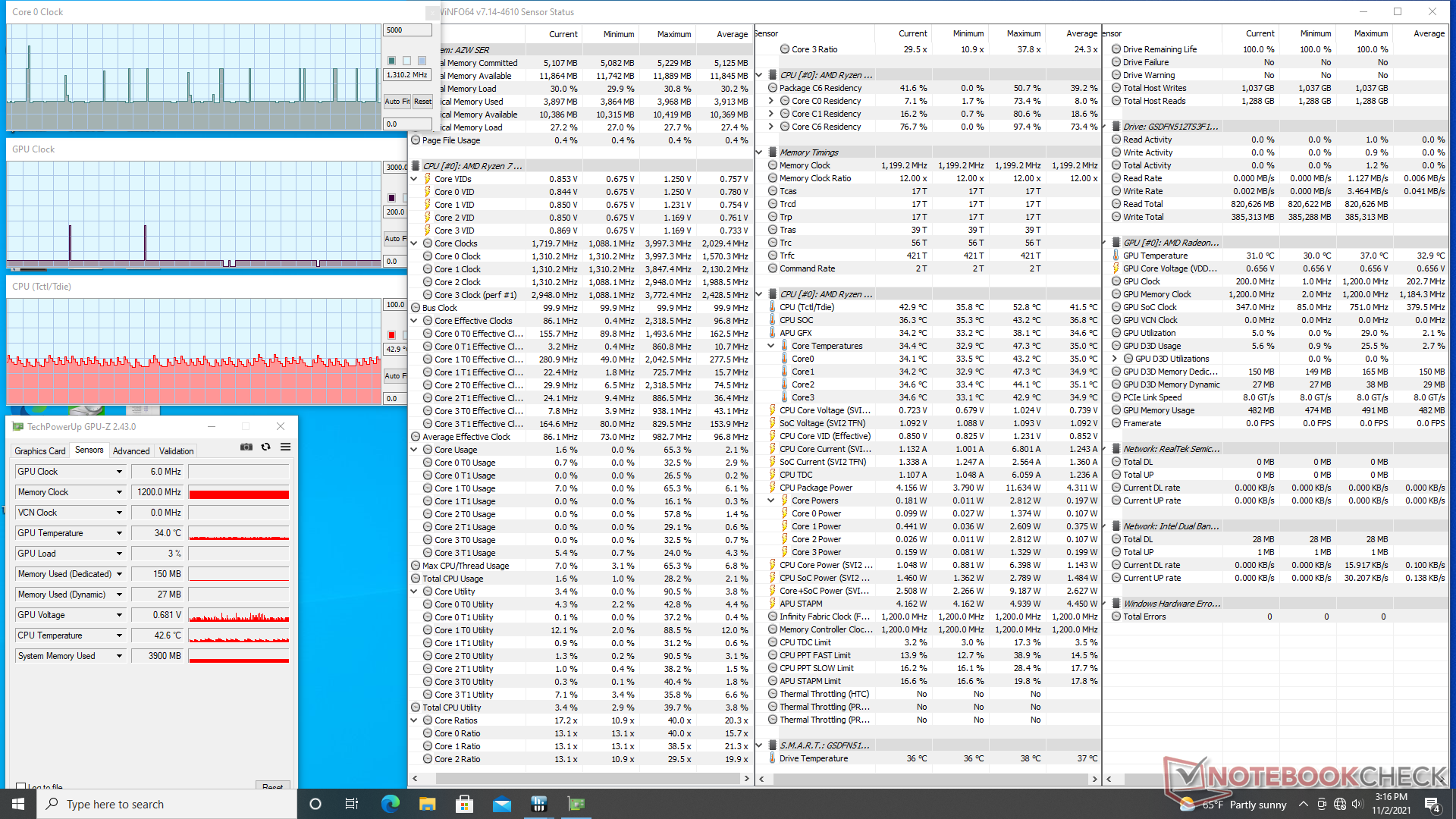The height and width of the screenshot is (819, 1456).
Task: Click the Drive Temperature thermometer icon
Action: [x=772, y=758]
